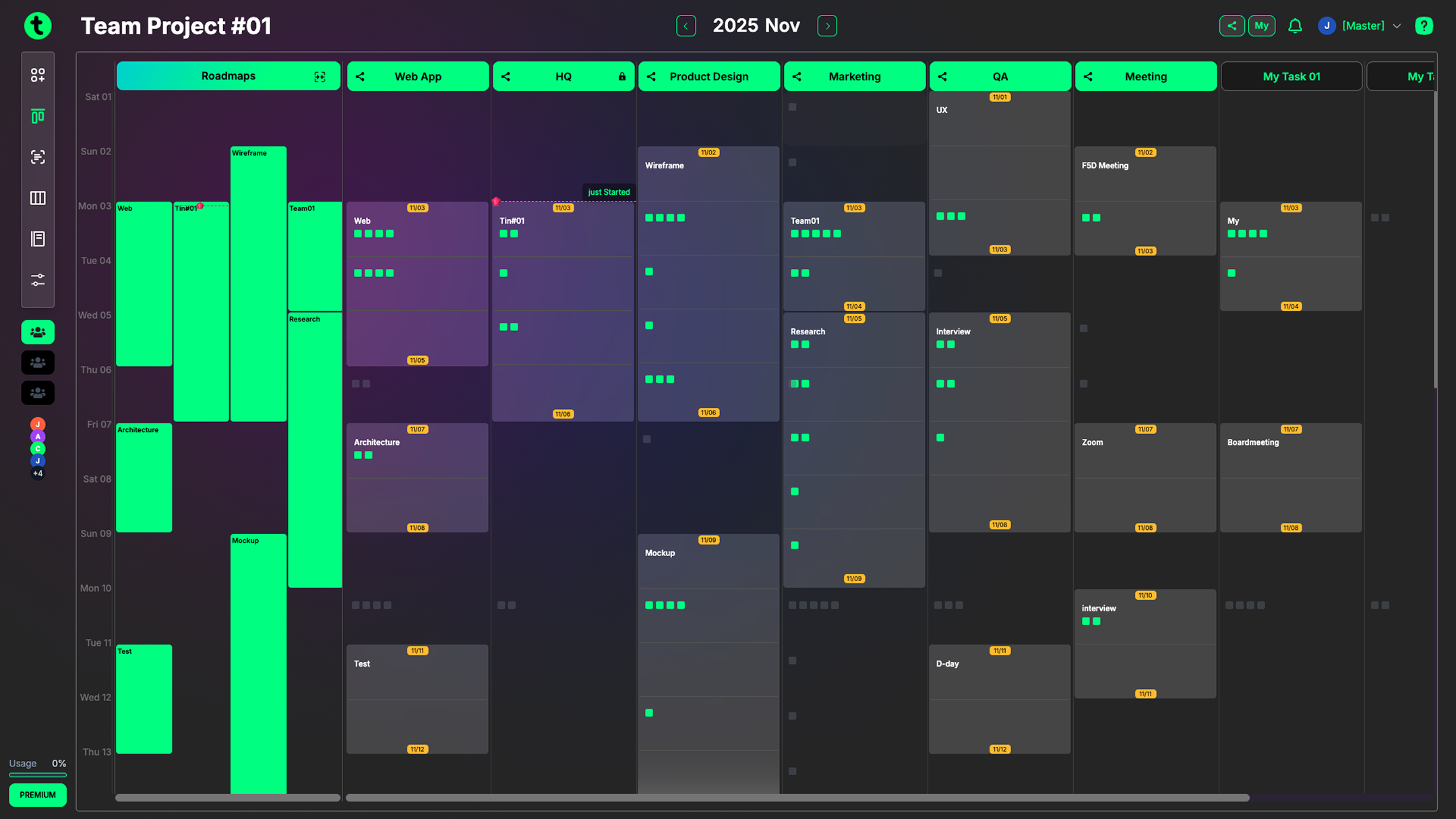
Task: Open the help question mark icon
Action: tap(1424, 26)
